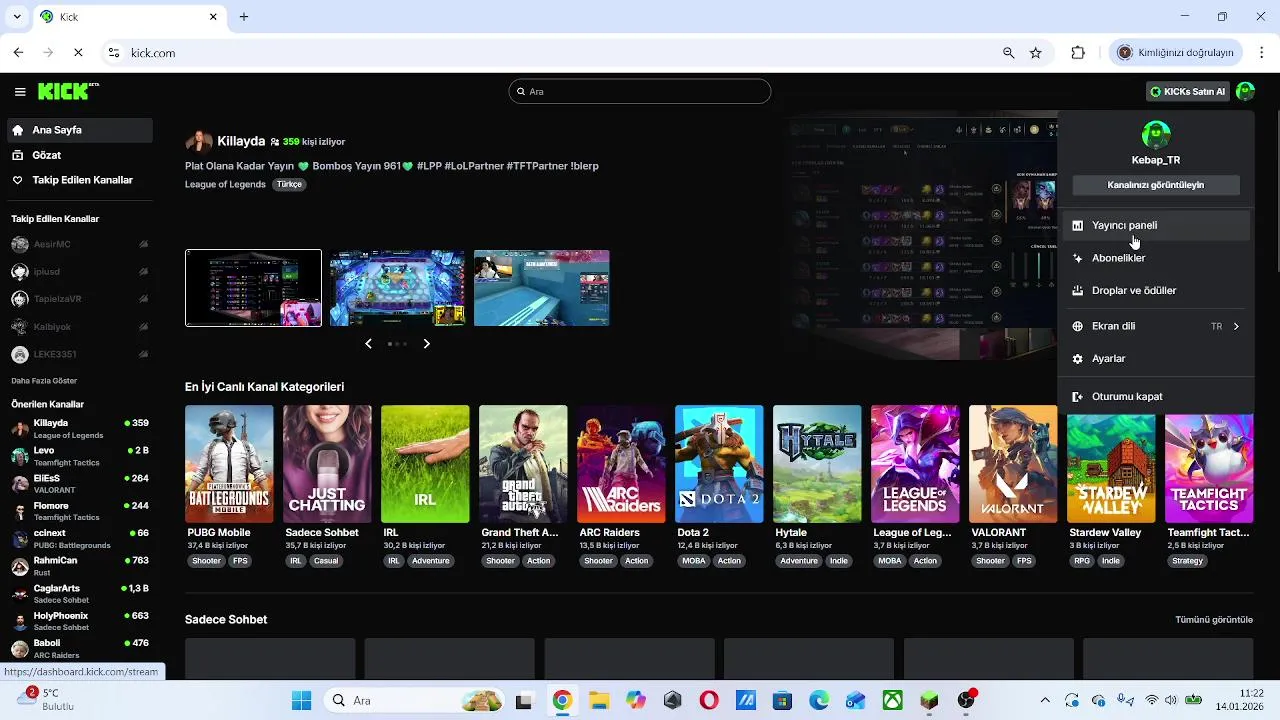Select the second featured stream thumbnail
The width and height of the screenshot is (1280, 720).
click(x=398, y=288)
